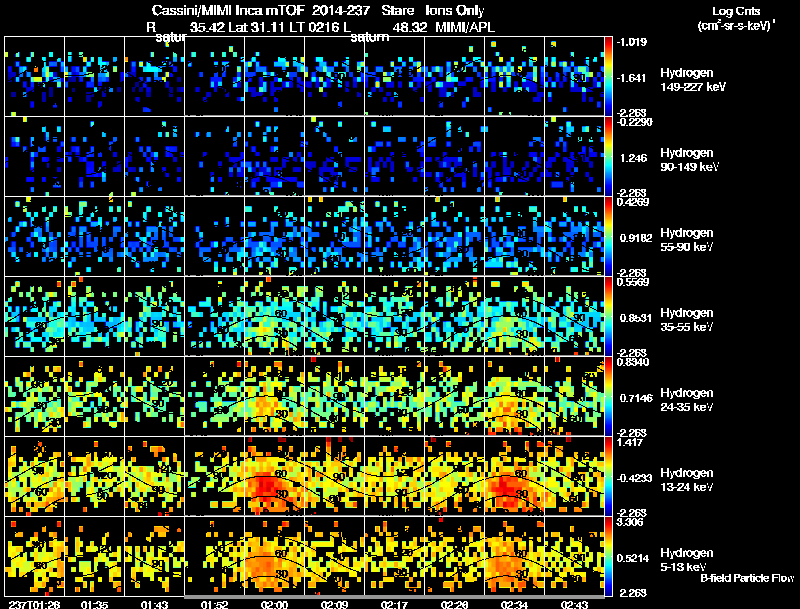Click the color scale bar for 90-149 keV row

[x=608, y=156]
